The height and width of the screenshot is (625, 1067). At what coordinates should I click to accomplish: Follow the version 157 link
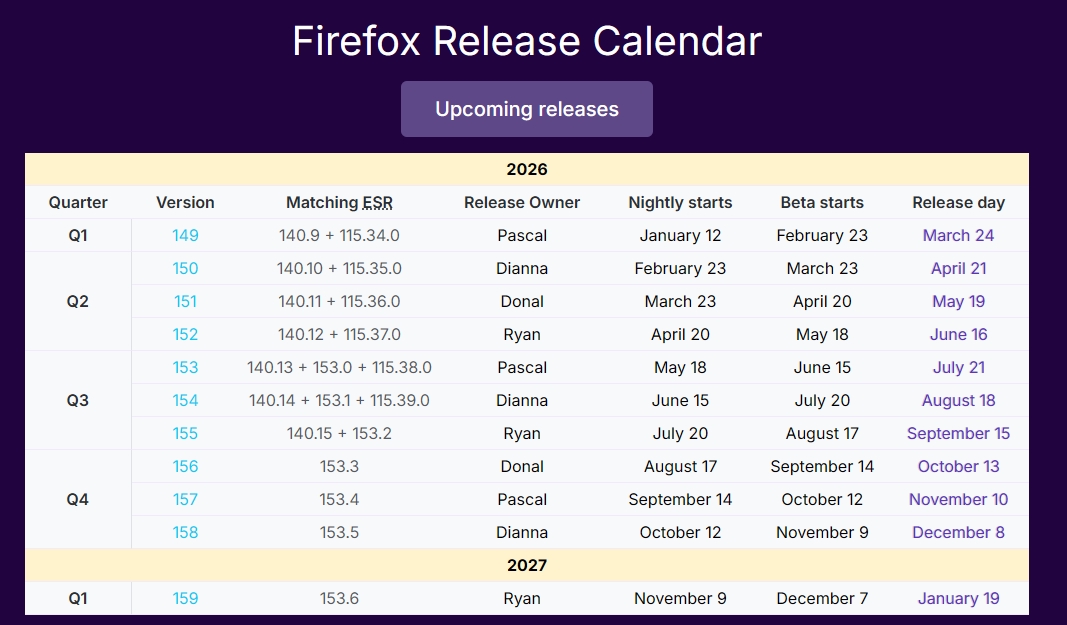(x=185, y=499)
